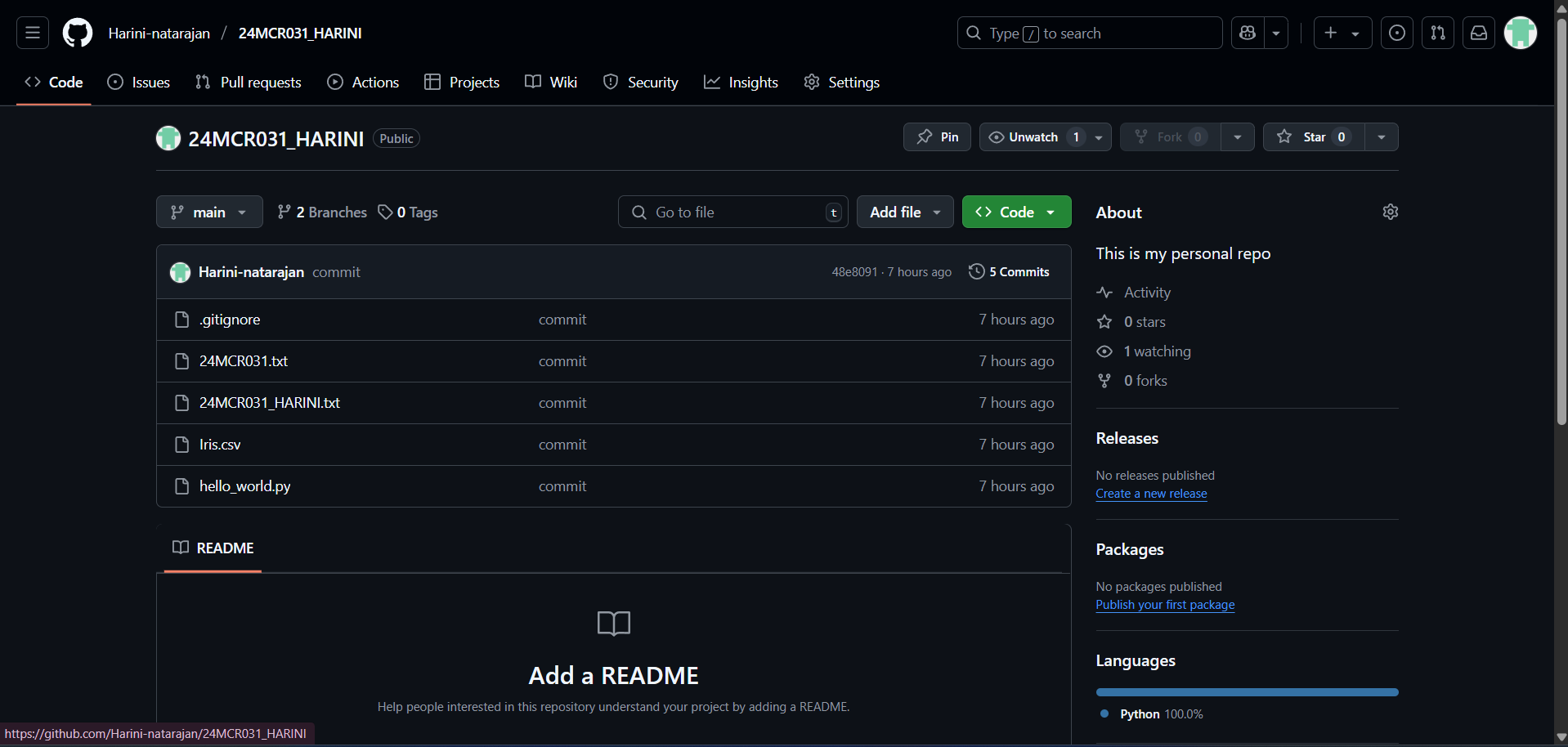Screen dimensions: 1568x747
Task: Open the Wiki tab
Action: coord(551,82)
